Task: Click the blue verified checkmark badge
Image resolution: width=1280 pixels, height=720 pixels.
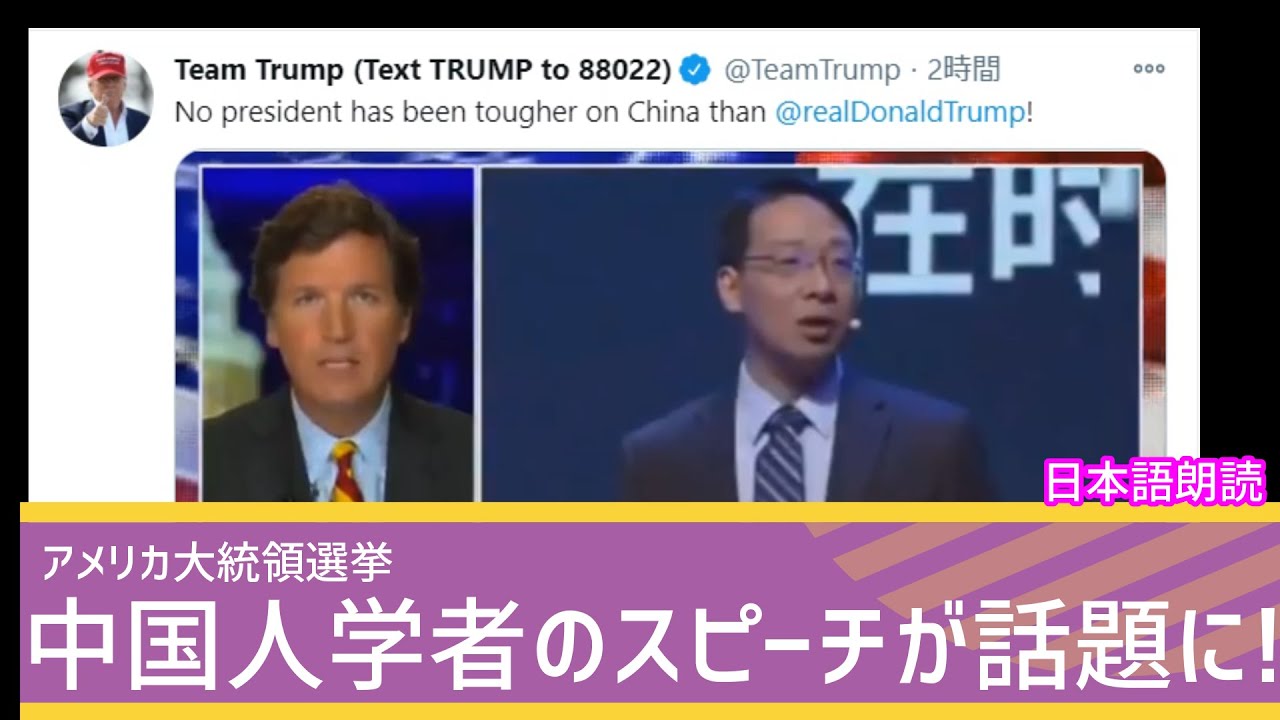Action: 696,70
